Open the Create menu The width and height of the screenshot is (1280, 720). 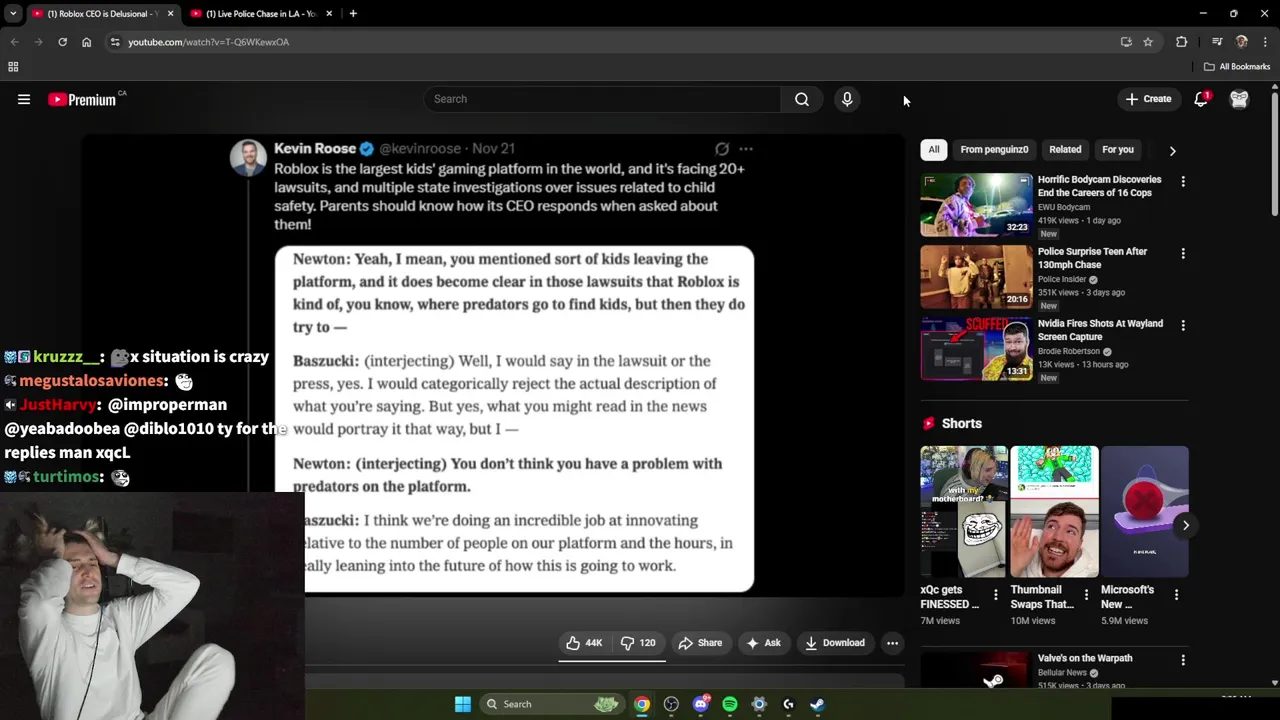tap(1148, 99)
